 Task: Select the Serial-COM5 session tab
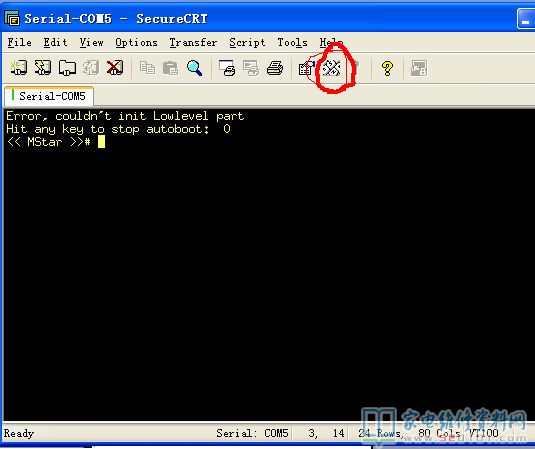pos(49,96)
